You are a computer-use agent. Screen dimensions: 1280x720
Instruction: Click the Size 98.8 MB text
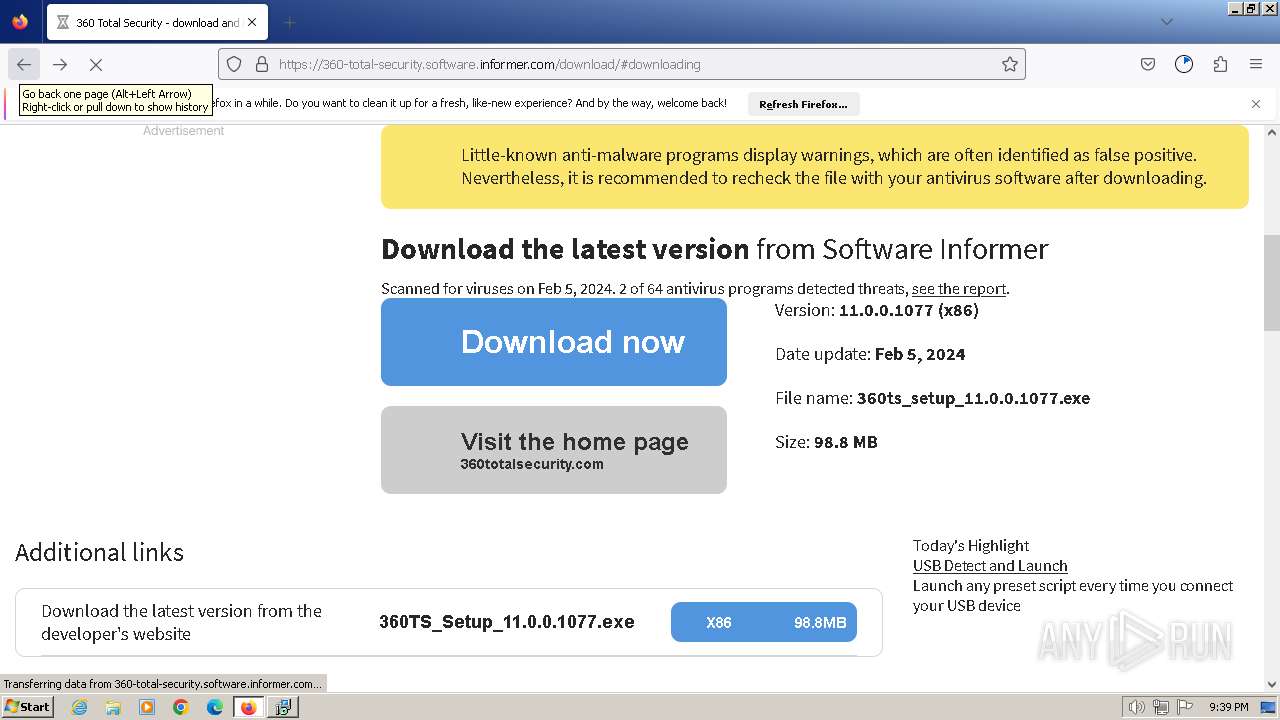(x=826, y=442)
